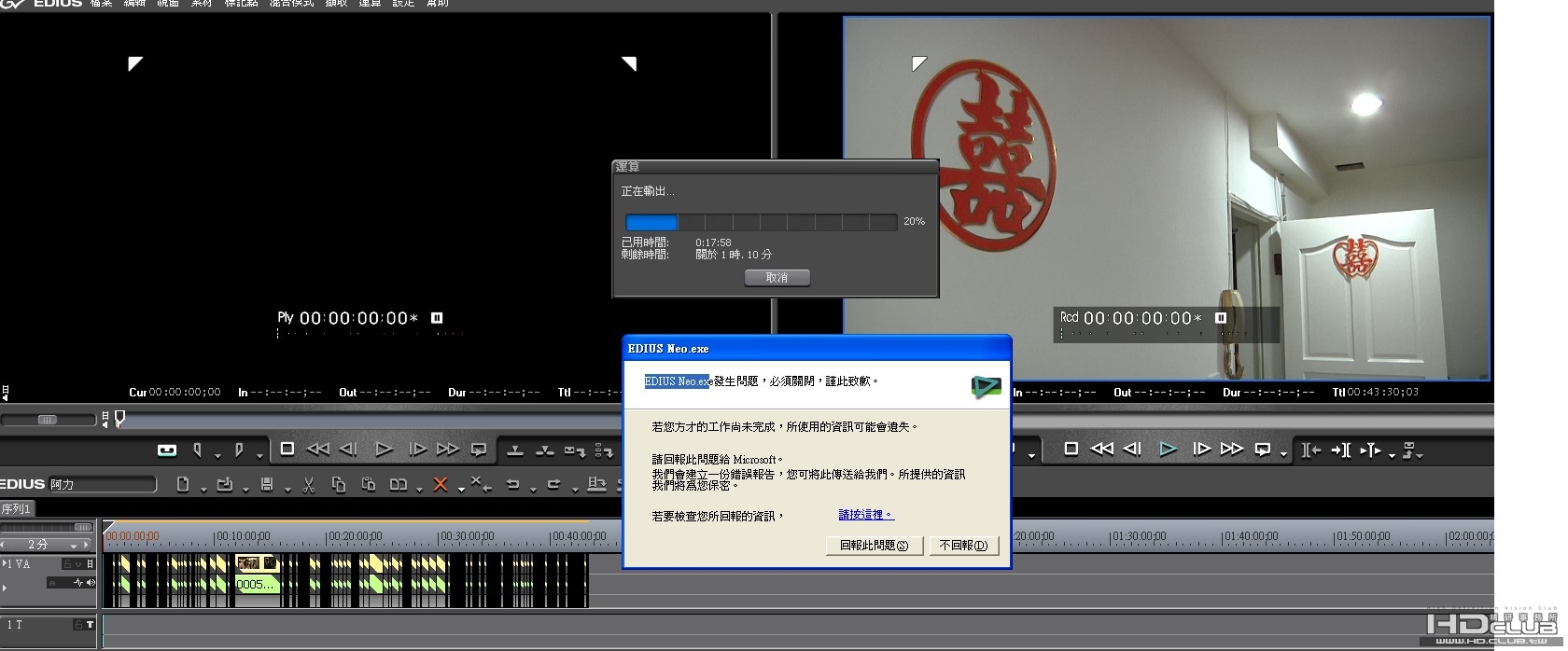Open the Set Out point dropdown arrow
The image size is (1568, 651).
pyautogui.click(x=259, y=455)
